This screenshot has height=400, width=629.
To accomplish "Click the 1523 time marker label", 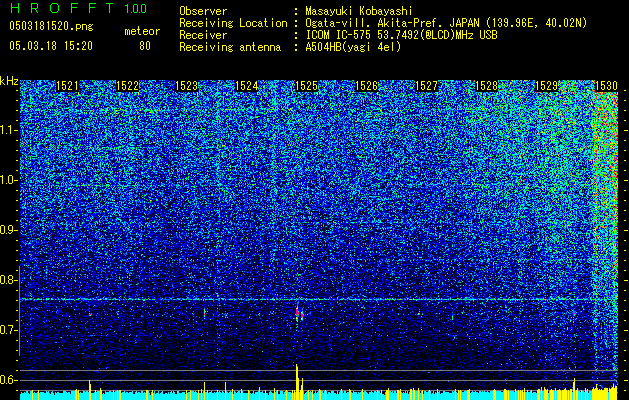I will [187, 86].
